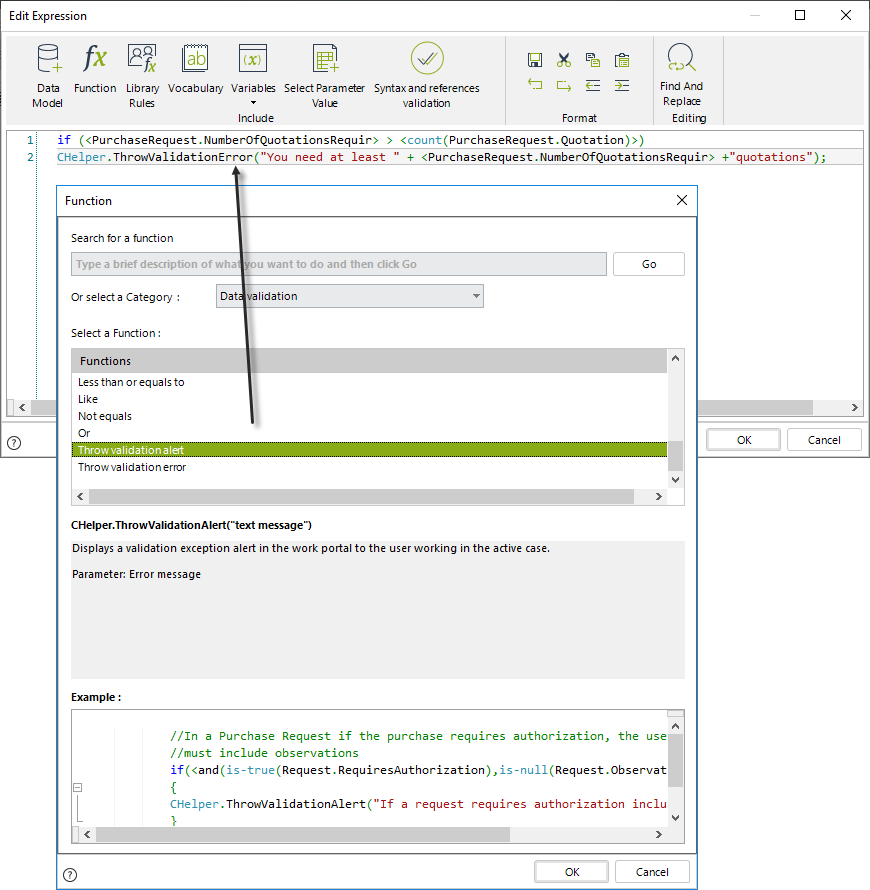Close the Function dialog

682,200
